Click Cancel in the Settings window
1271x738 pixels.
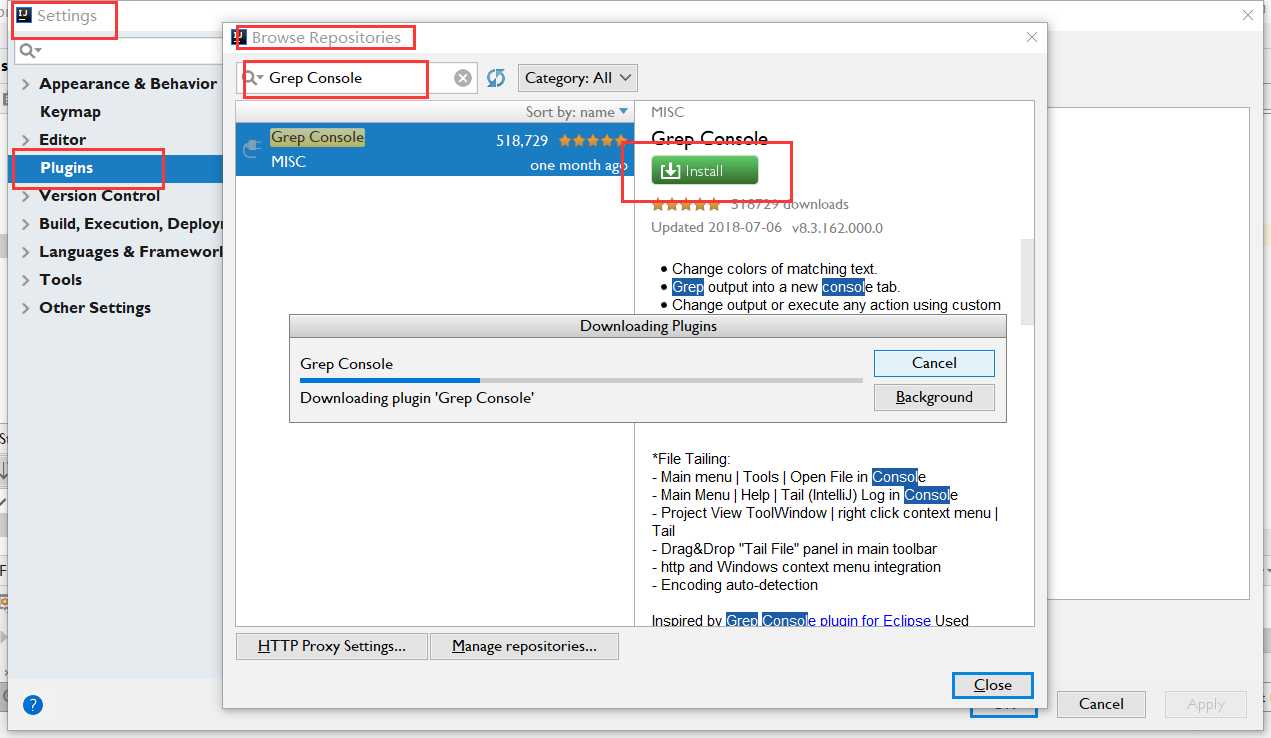point(1101,704)
